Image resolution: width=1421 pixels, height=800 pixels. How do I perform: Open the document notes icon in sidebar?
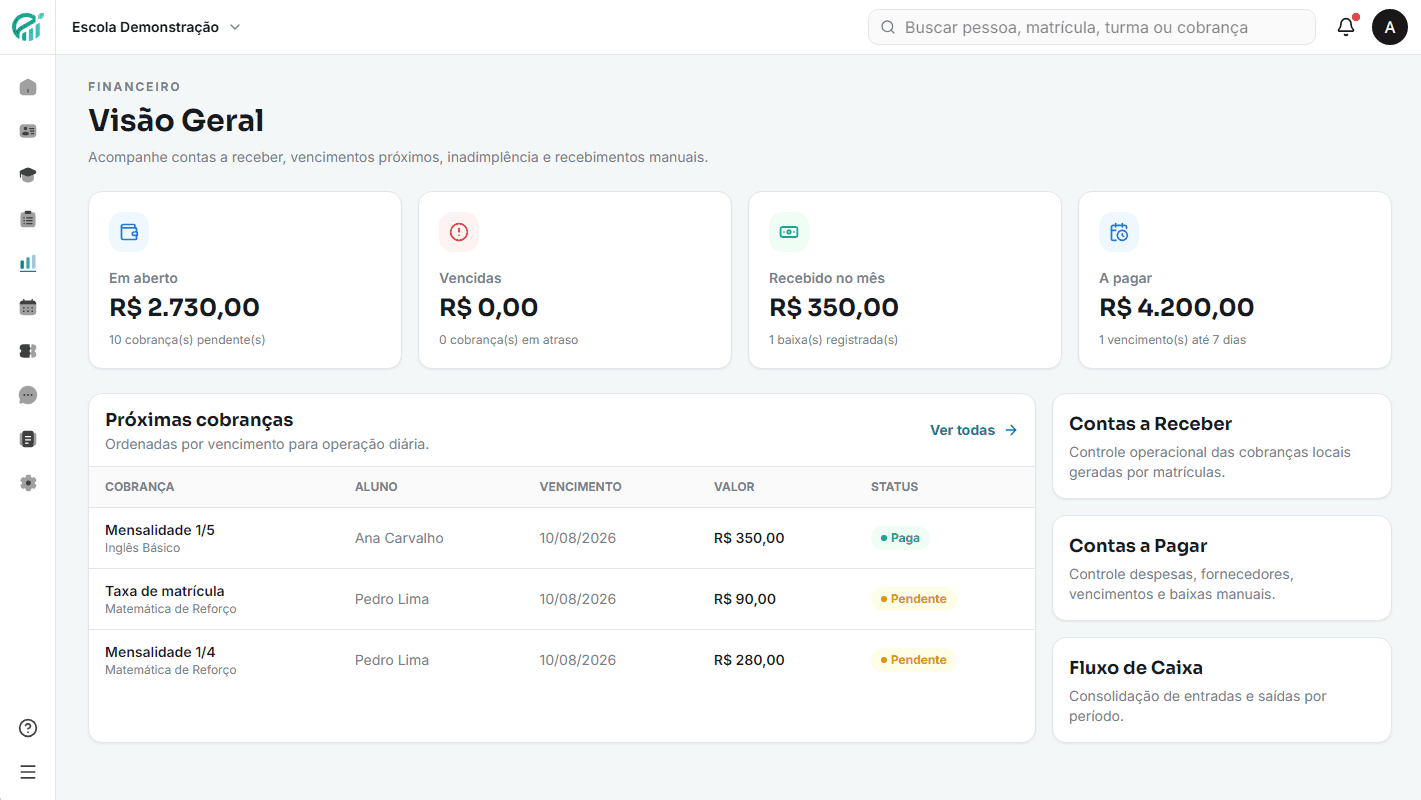coord(28,439)
